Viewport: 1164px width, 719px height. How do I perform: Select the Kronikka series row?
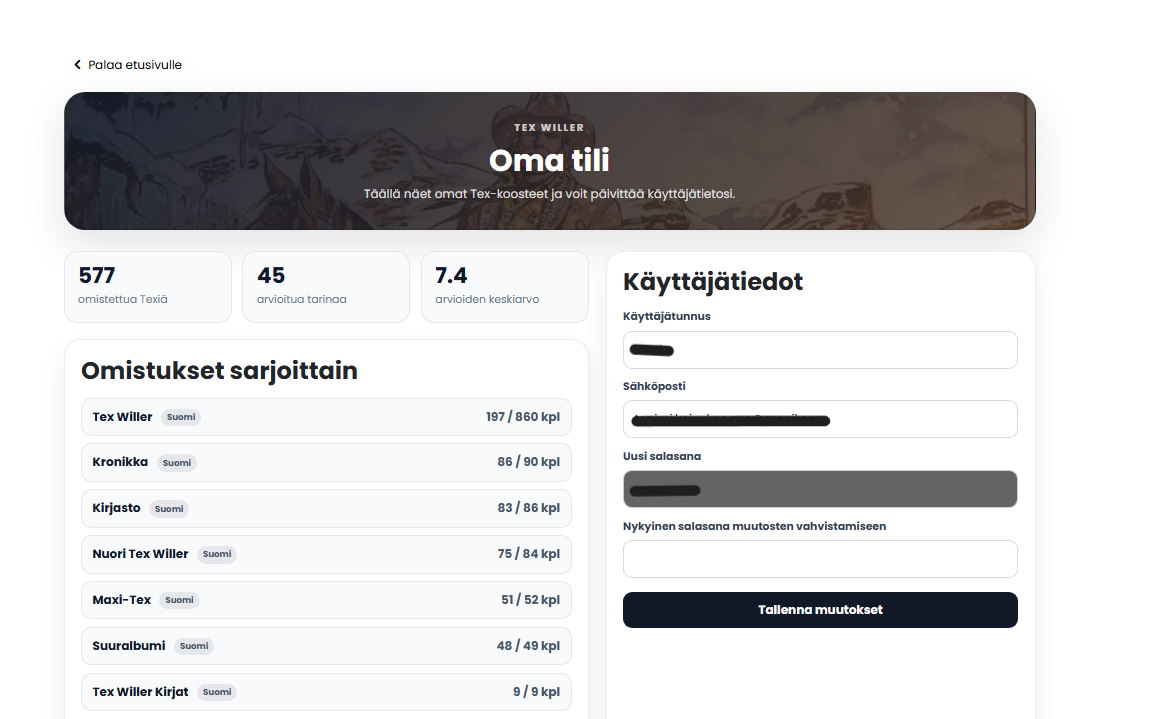pyautogui.click(x=326, y=462)
